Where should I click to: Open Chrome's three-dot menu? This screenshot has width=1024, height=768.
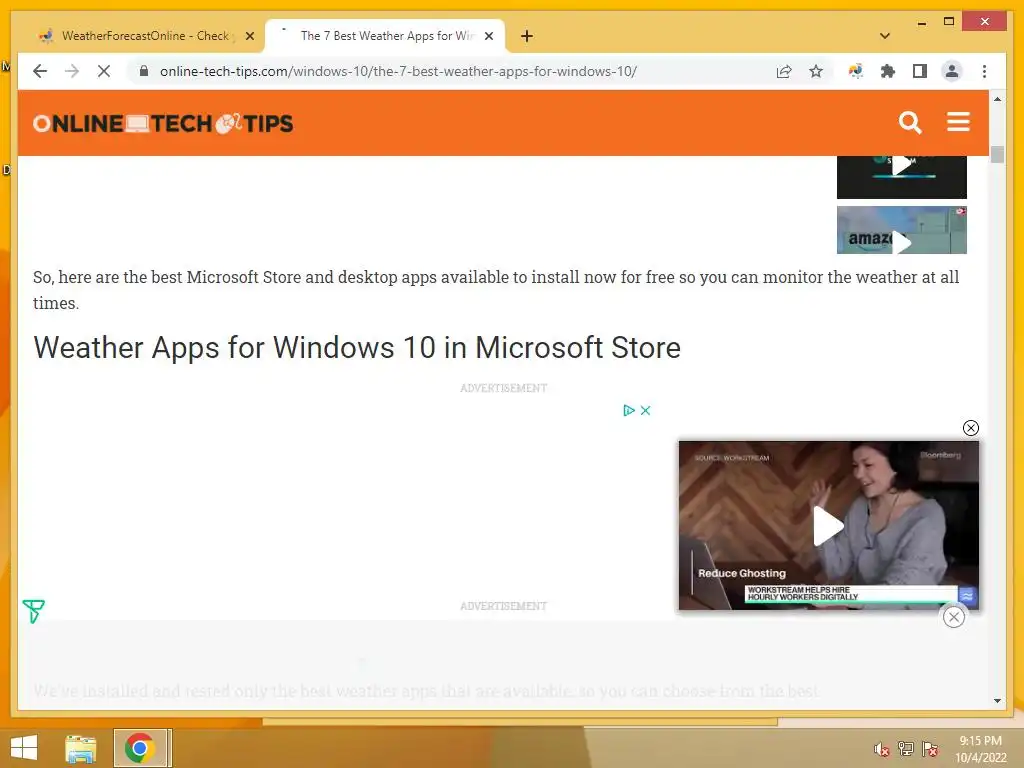pos(984,71)
